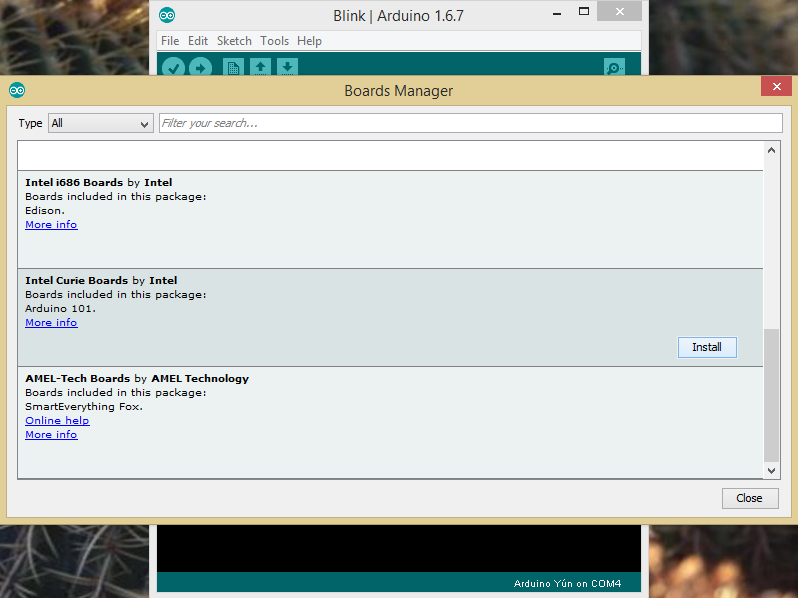Click the scrollbar down arrow in boards list

[772, 471]
